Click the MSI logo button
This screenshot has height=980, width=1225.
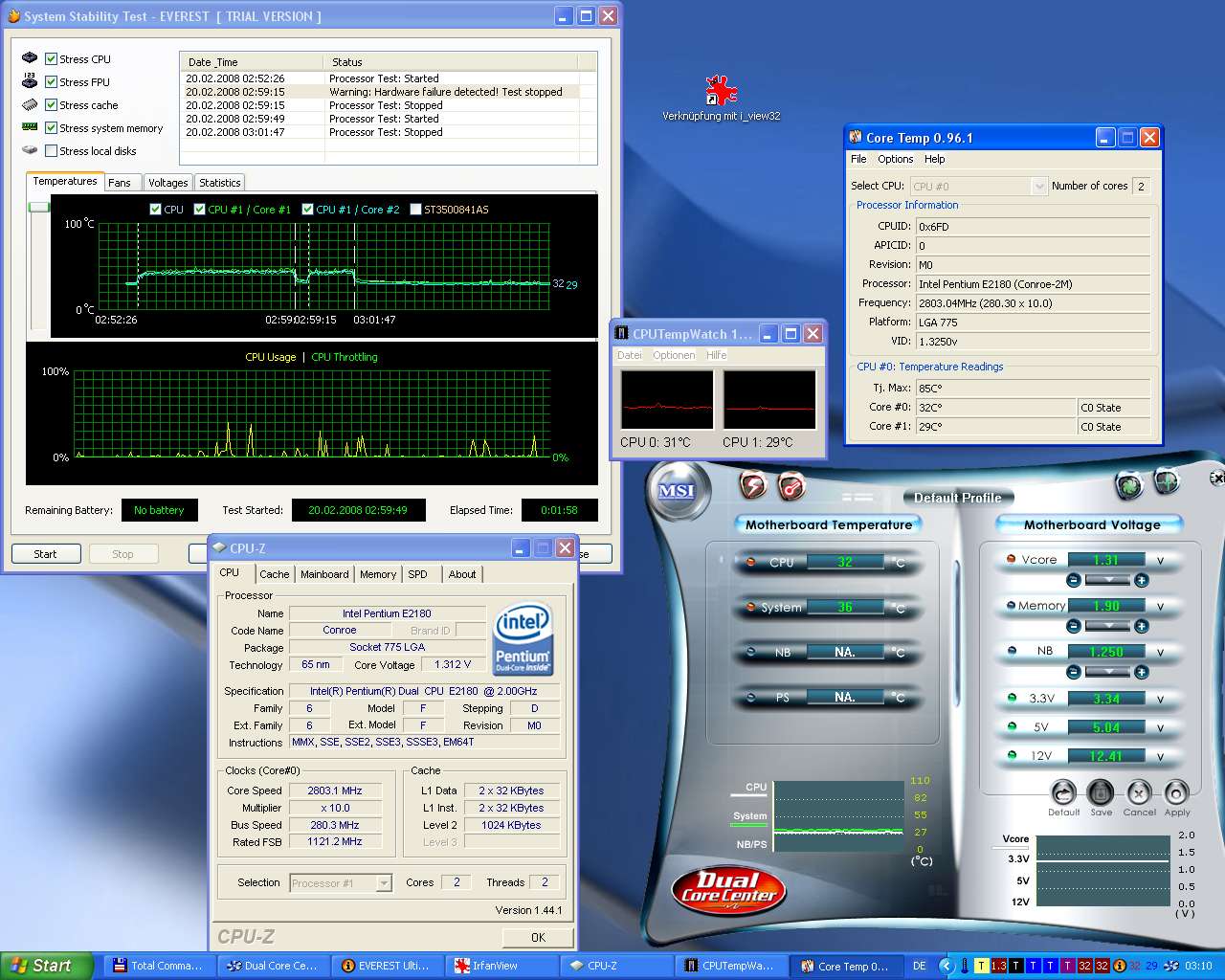click(x=677, y=490)
